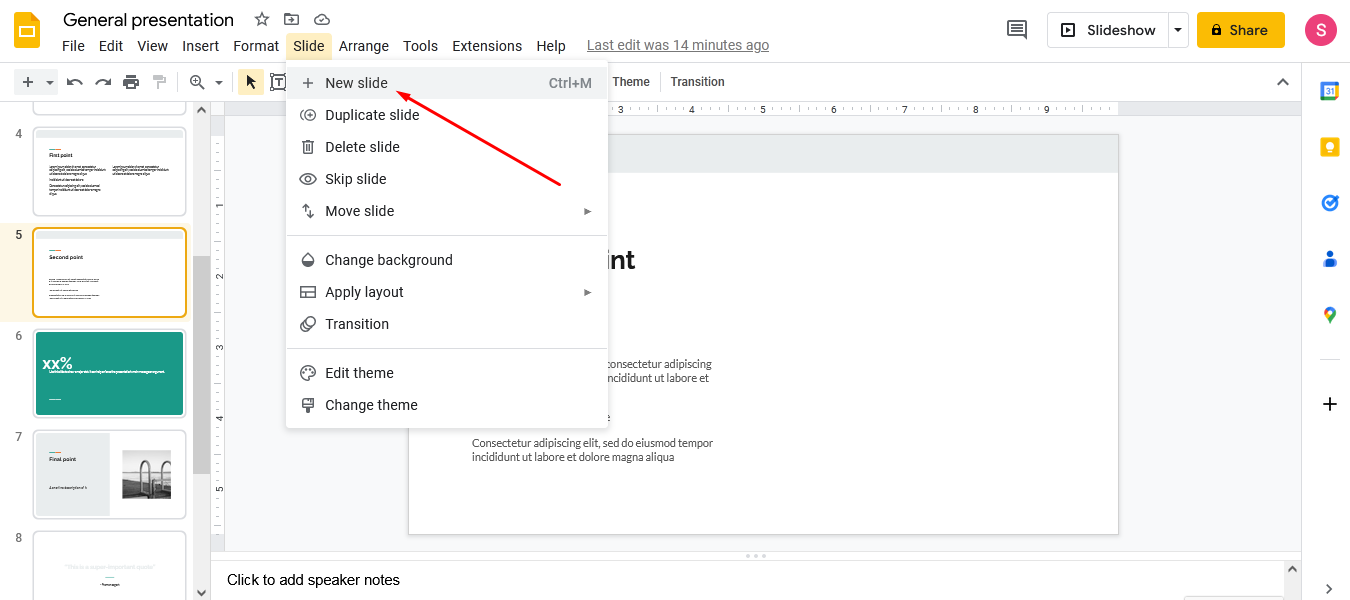Open the Arrange menu
Viewport: 1350px width, 600px height.
click(364, 46)
